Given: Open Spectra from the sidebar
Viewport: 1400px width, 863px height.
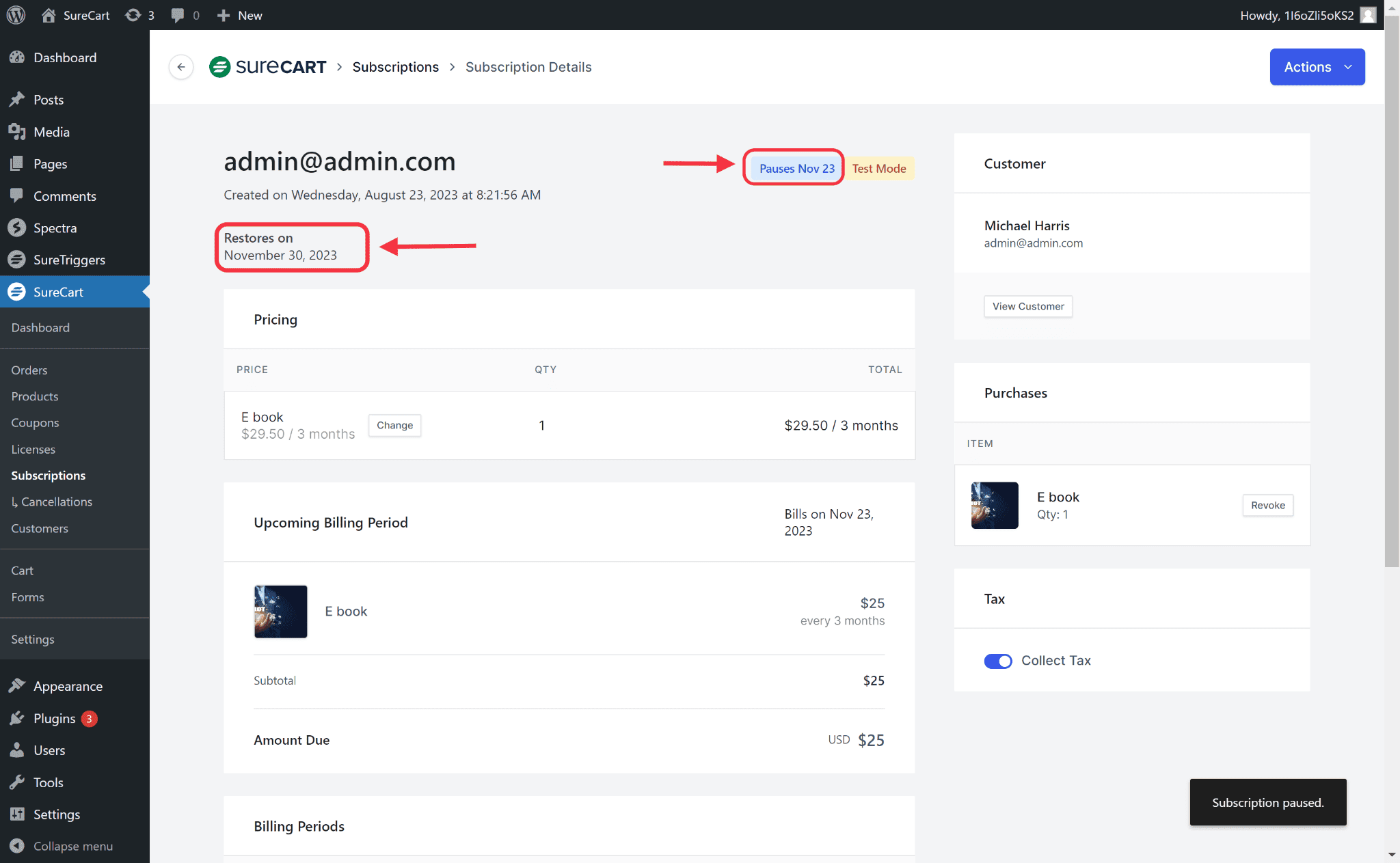Looking at the screenshot, I should (55, 228).
